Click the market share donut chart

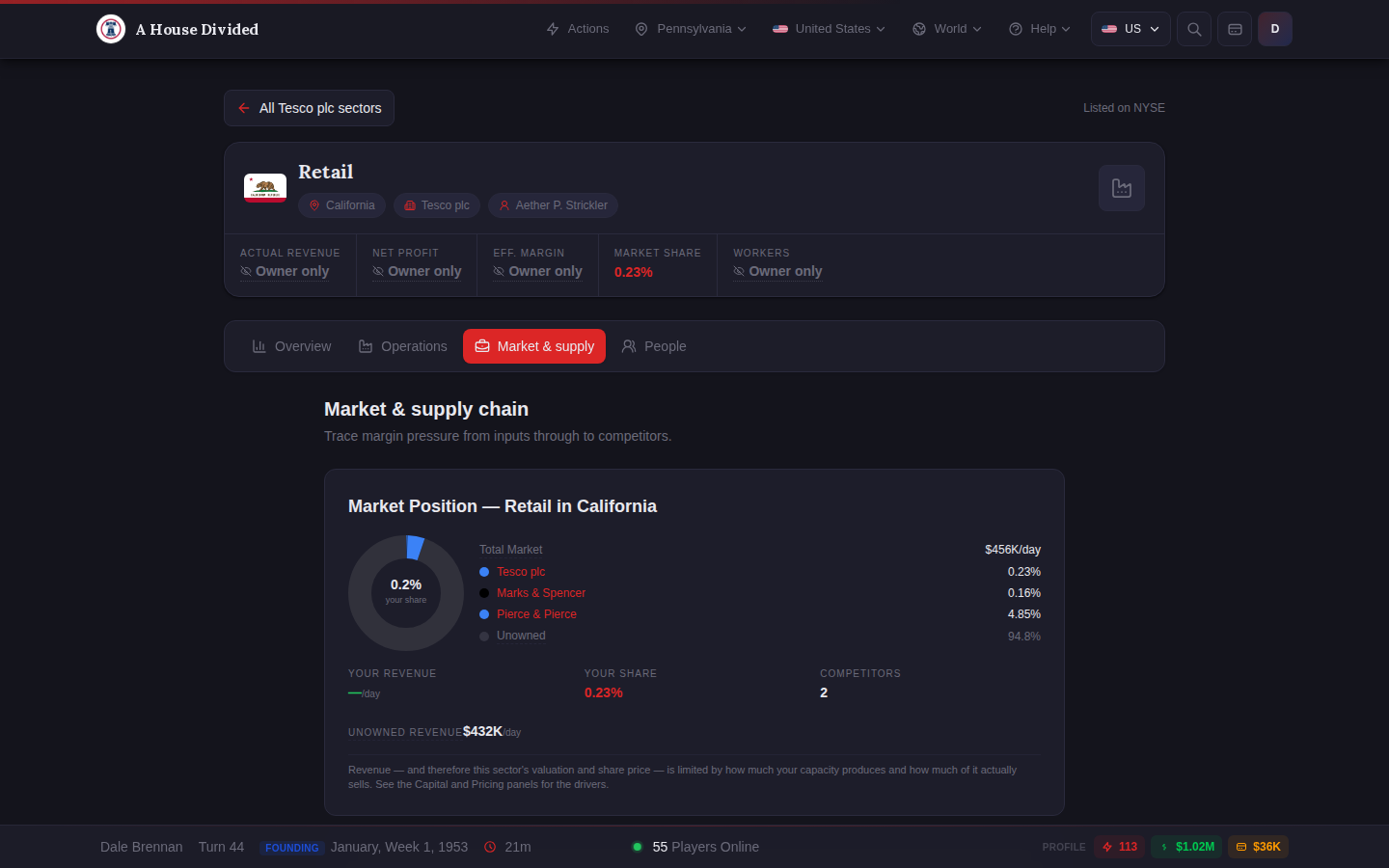click(406, 593)
